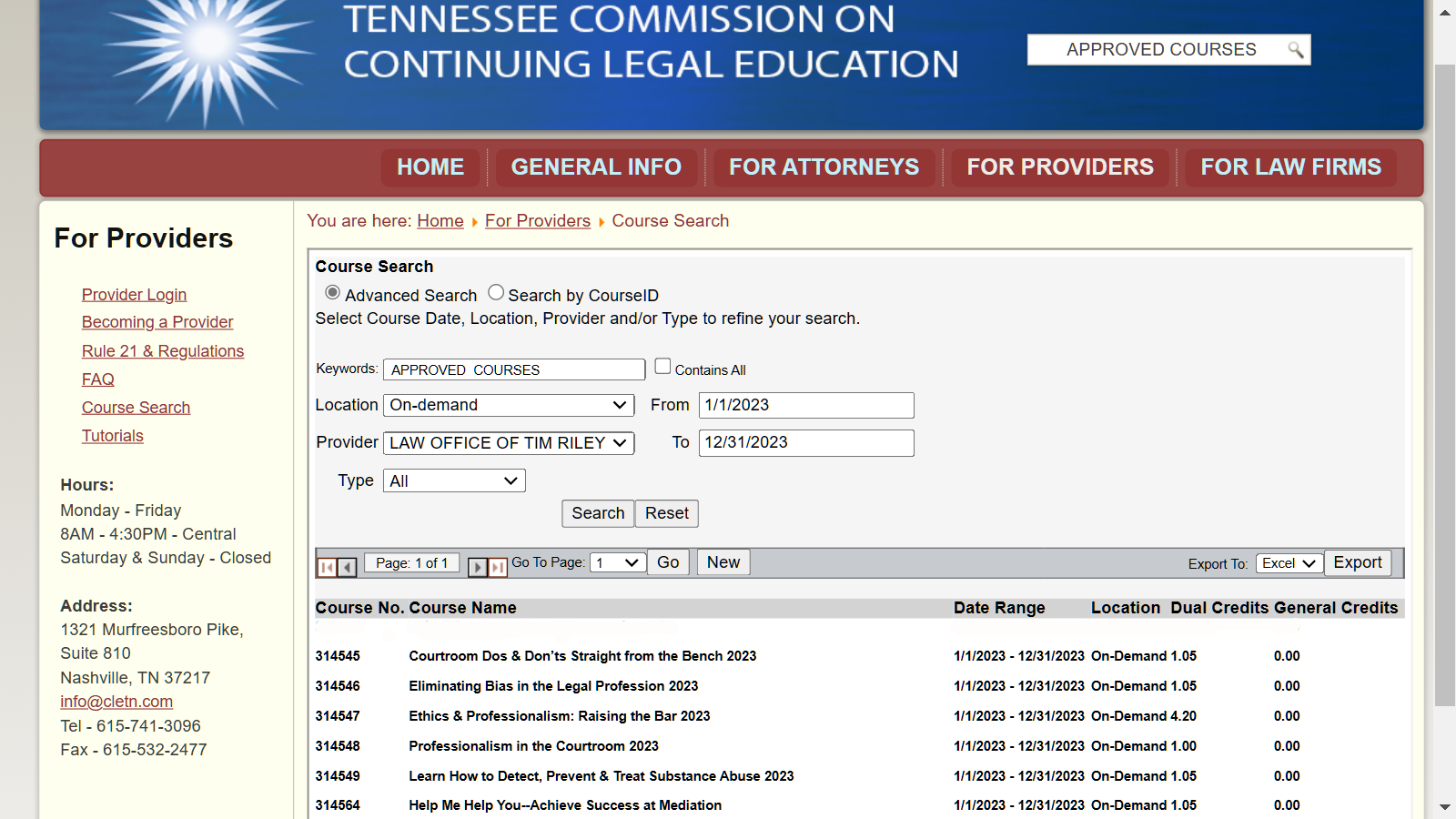The width and height of the screenshot is (1456, 819).
Task: Open the Export To format dropdown
Action: [x=1289, y=562]
